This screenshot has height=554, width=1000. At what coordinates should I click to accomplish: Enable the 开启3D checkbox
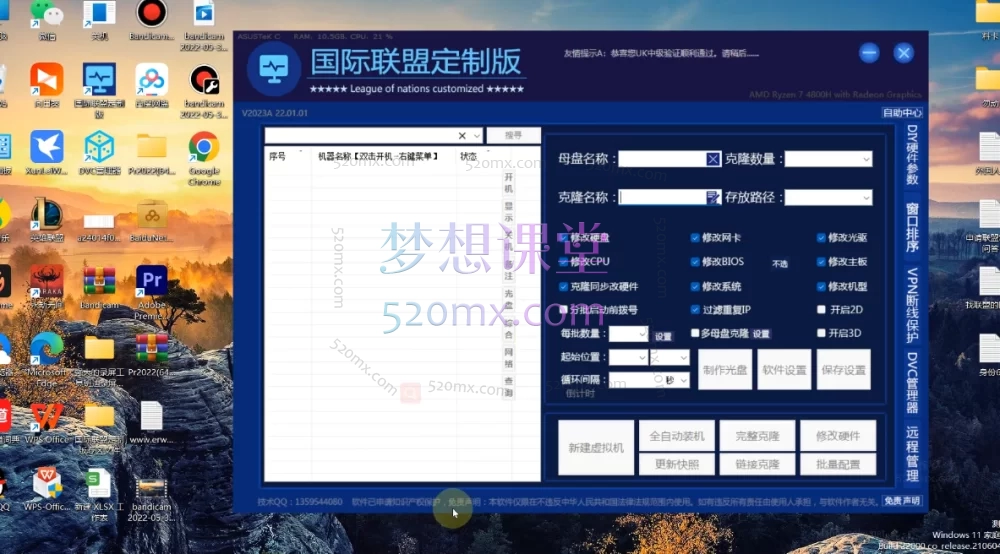(821, 333)
